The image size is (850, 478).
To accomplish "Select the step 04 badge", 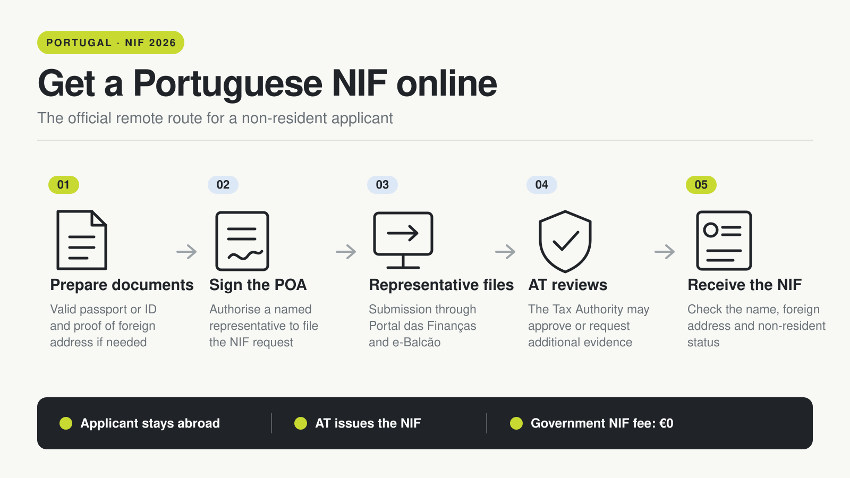I will tap(542, 185).
